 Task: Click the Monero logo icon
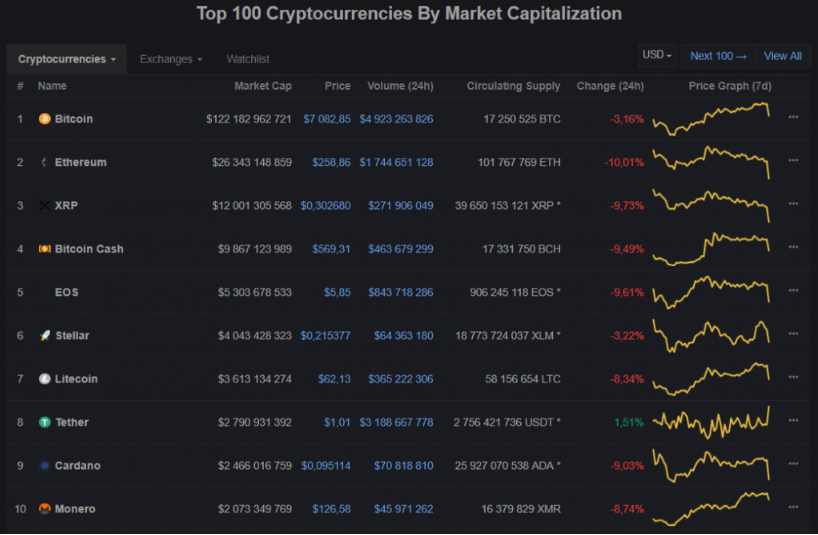click(x=45, y=508)
